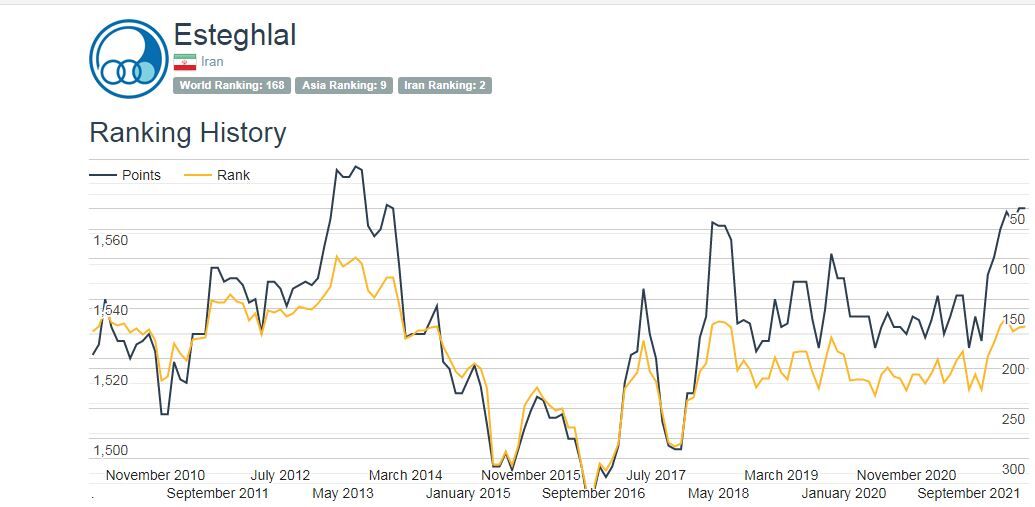Screen dimensions: 1035x507
Task: Toggle the Points series in legend
Action: (x=141, y=175)
